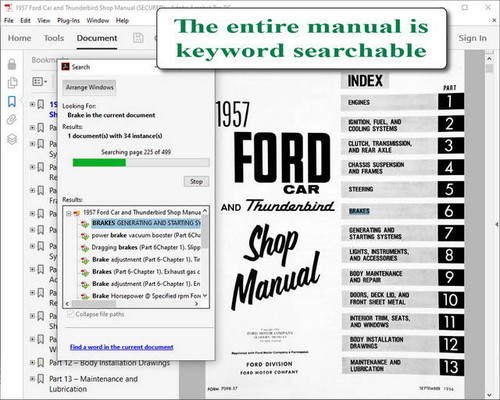Open the Plug-Ins menu

click(x=68, y=21)
